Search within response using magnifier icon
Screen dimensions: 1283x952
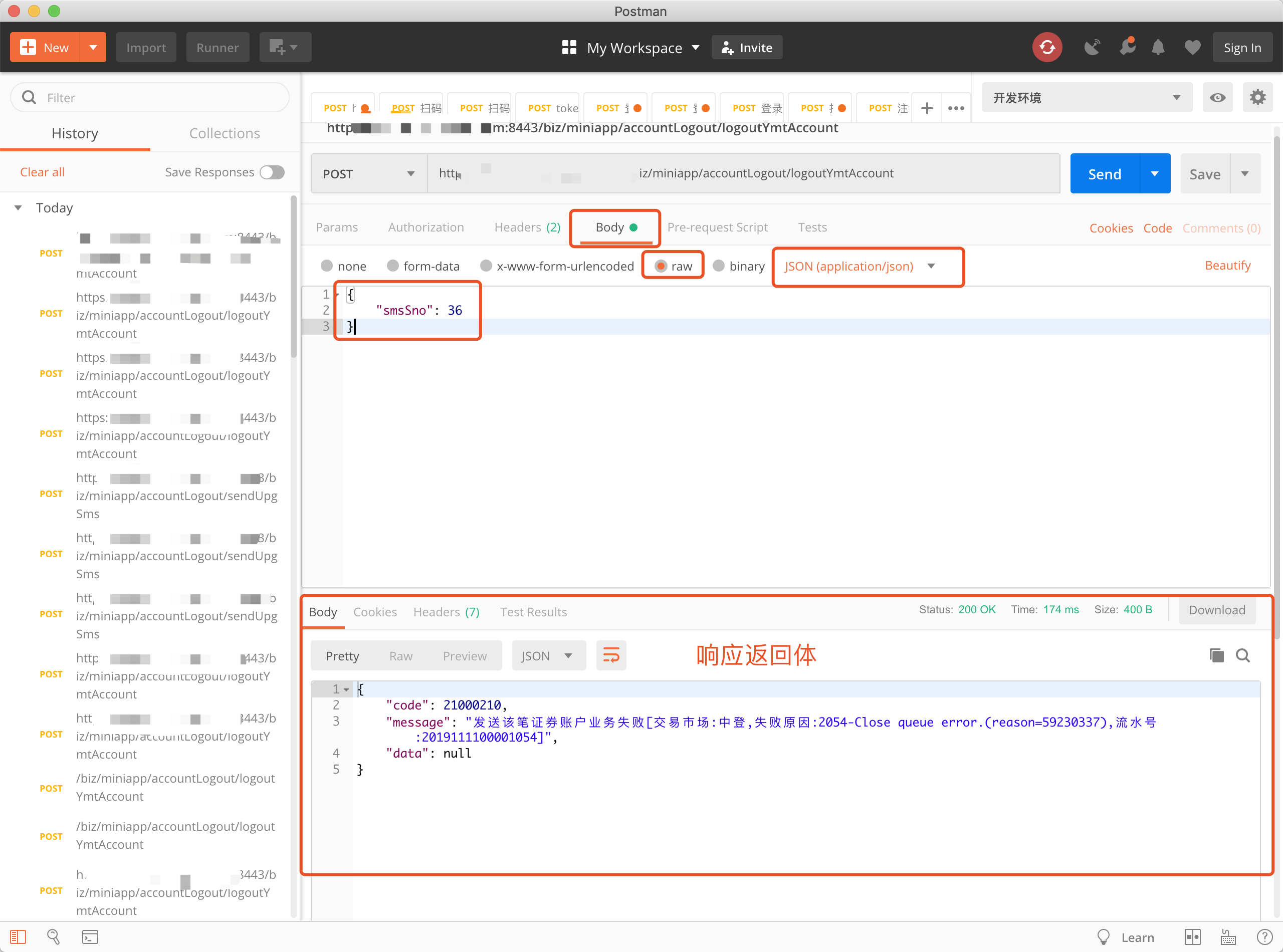pyautogui.click(x=1243, y=655)
